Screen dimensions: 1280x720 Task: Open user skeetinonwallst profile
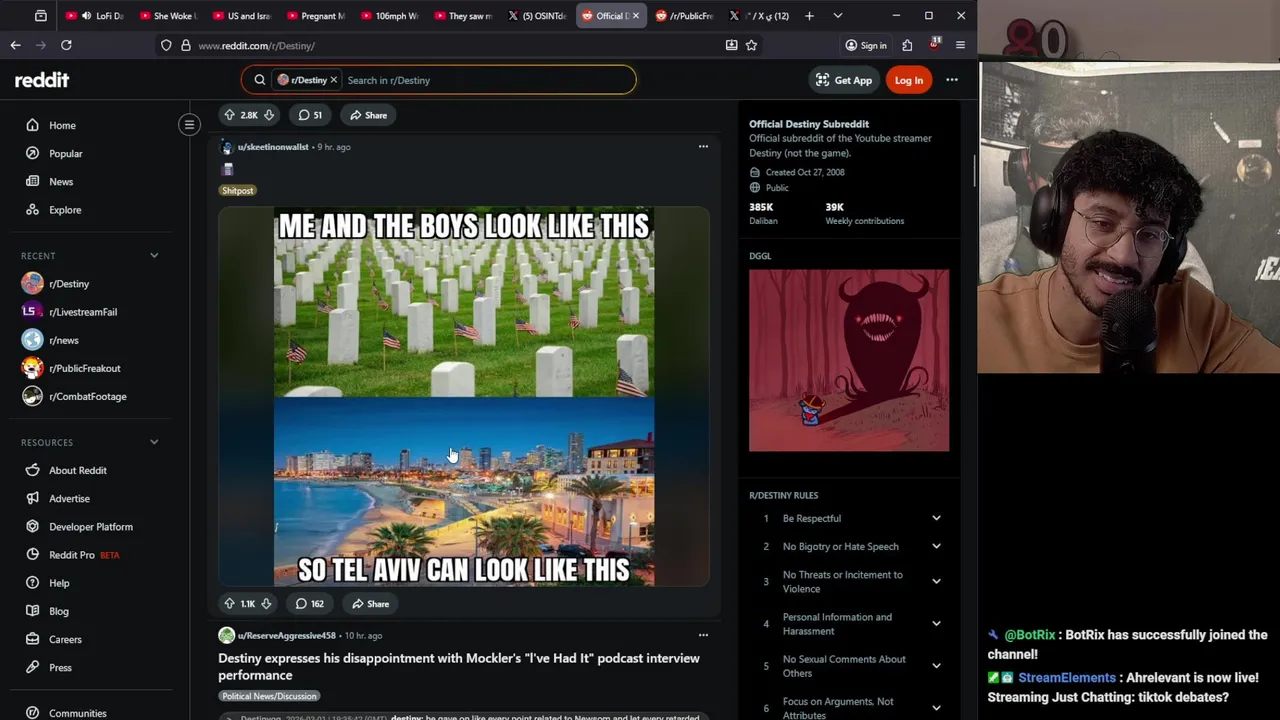coord(273,147)
